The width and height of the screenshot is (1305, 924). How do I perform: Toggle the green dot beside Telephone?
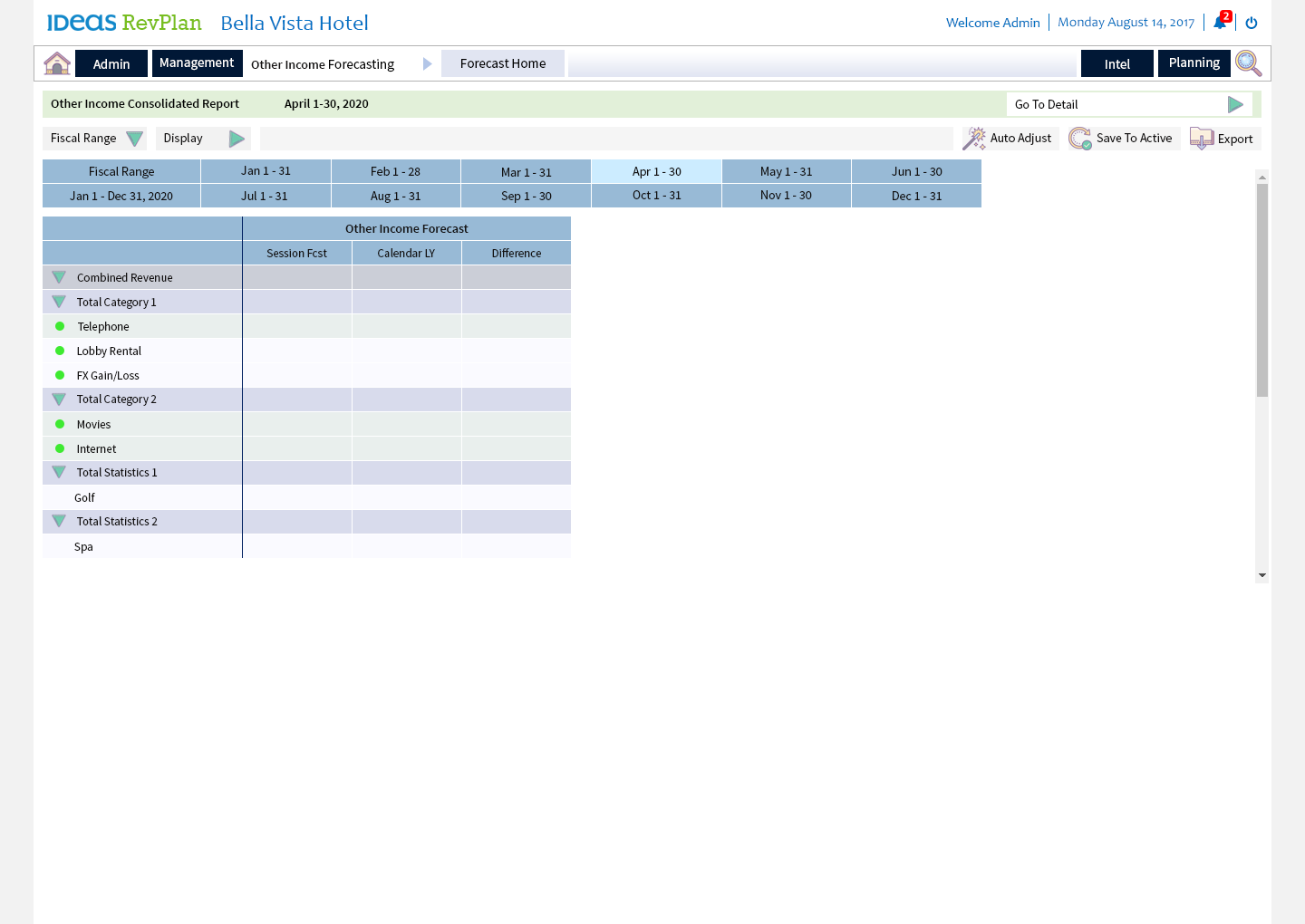(60, 326)
